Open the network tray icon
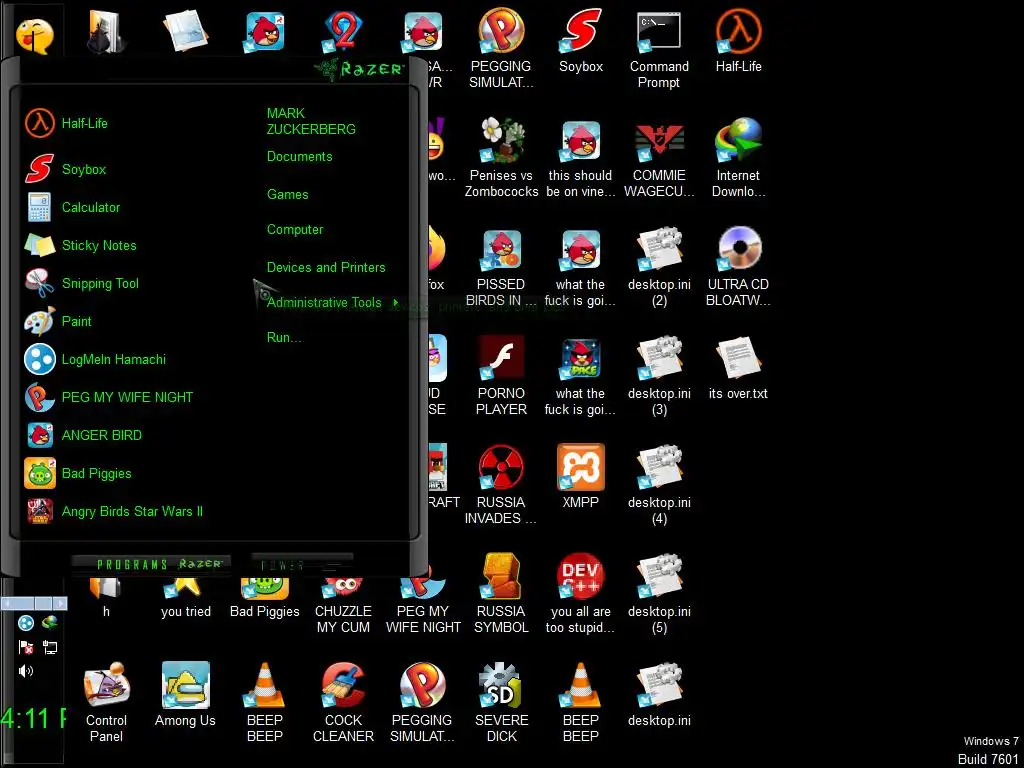 pos(50,647)
